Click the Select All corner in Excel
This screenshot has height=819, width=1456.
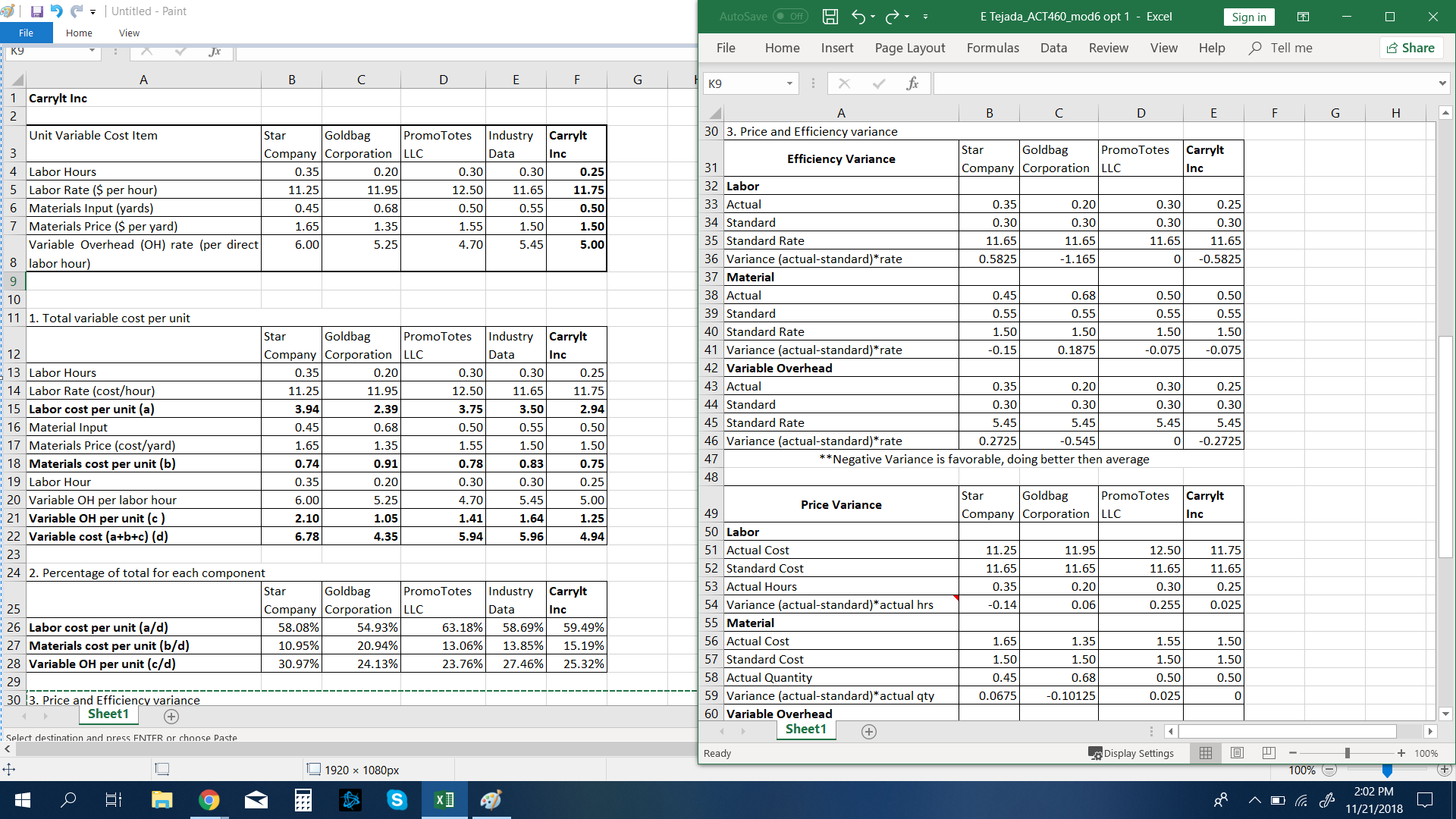click(714, 113)
